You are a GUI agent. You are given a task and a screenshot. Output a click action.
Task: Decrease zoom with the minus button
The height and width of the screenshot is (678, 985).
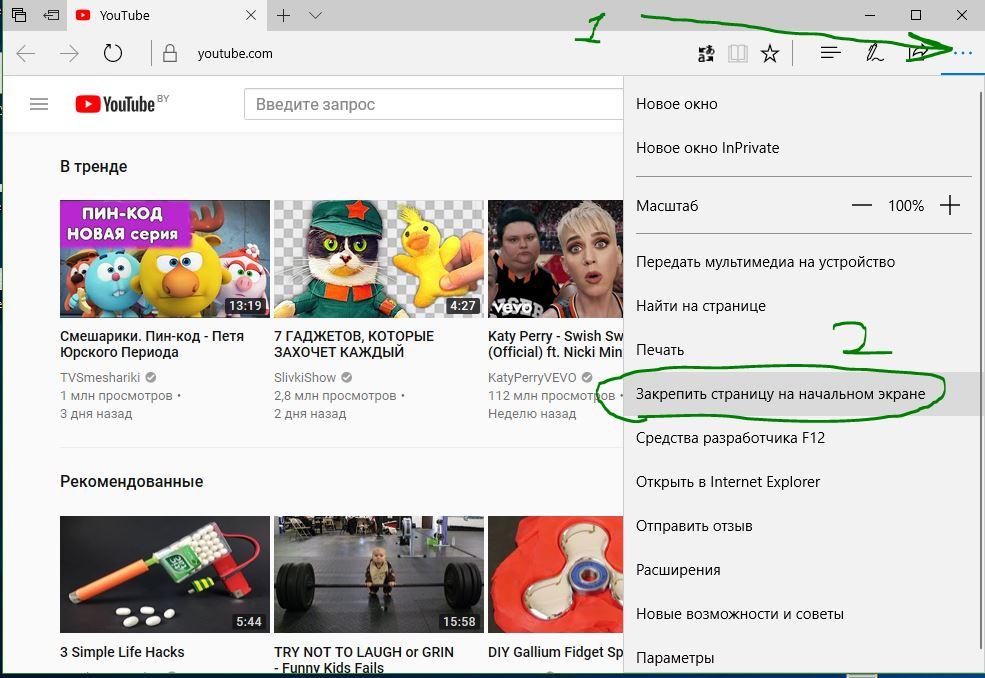(862, 205)
